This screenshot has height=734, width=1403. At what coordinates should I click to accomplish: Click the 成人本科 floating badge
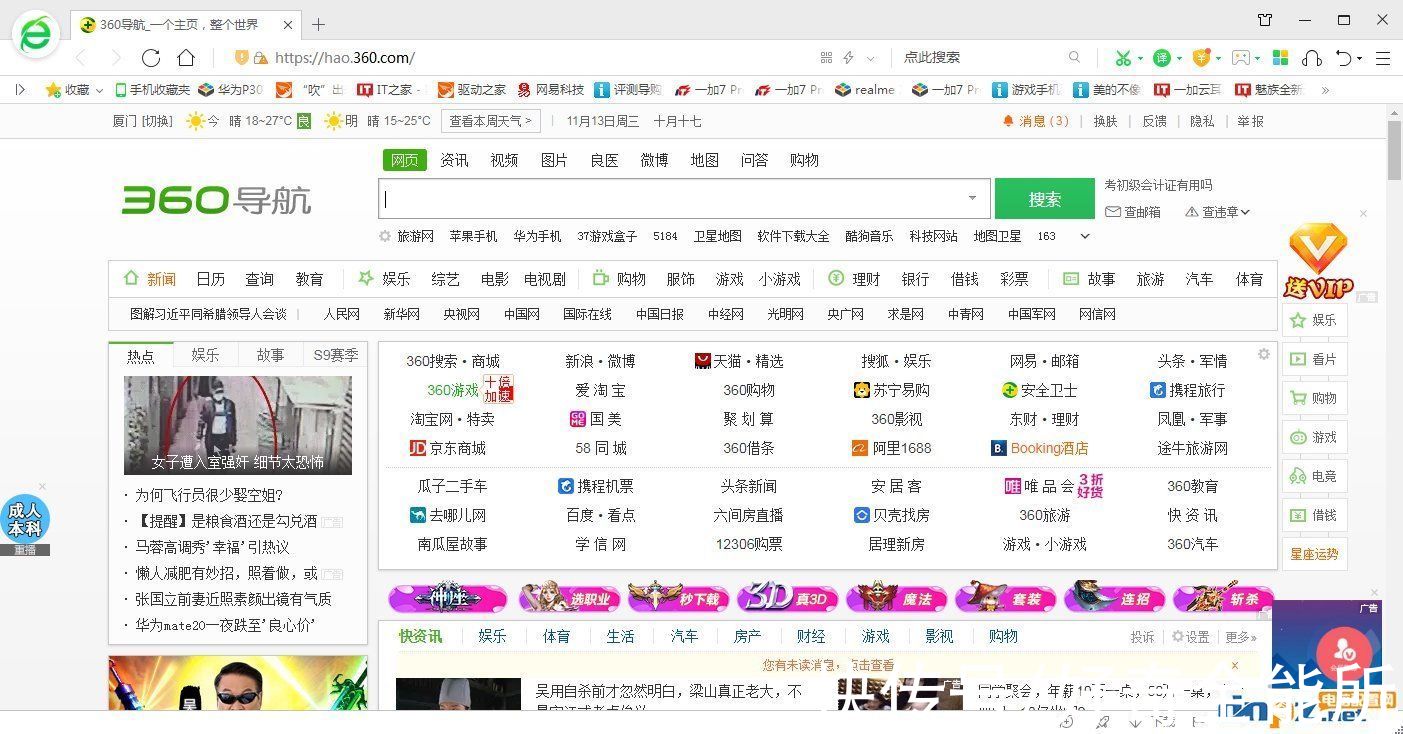[24, 520]
